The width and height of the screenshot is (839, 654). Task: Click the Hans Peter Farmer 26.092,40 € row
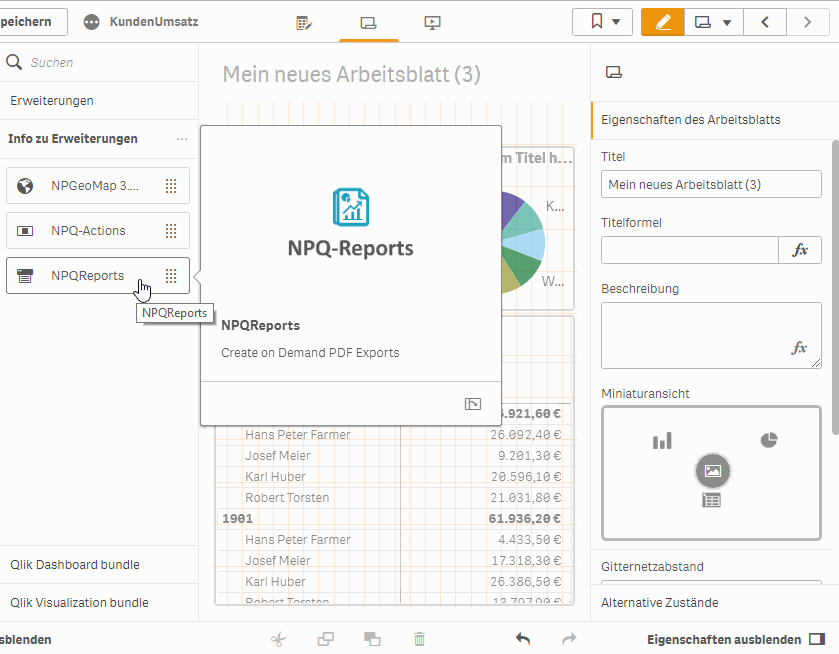point(394,435)
